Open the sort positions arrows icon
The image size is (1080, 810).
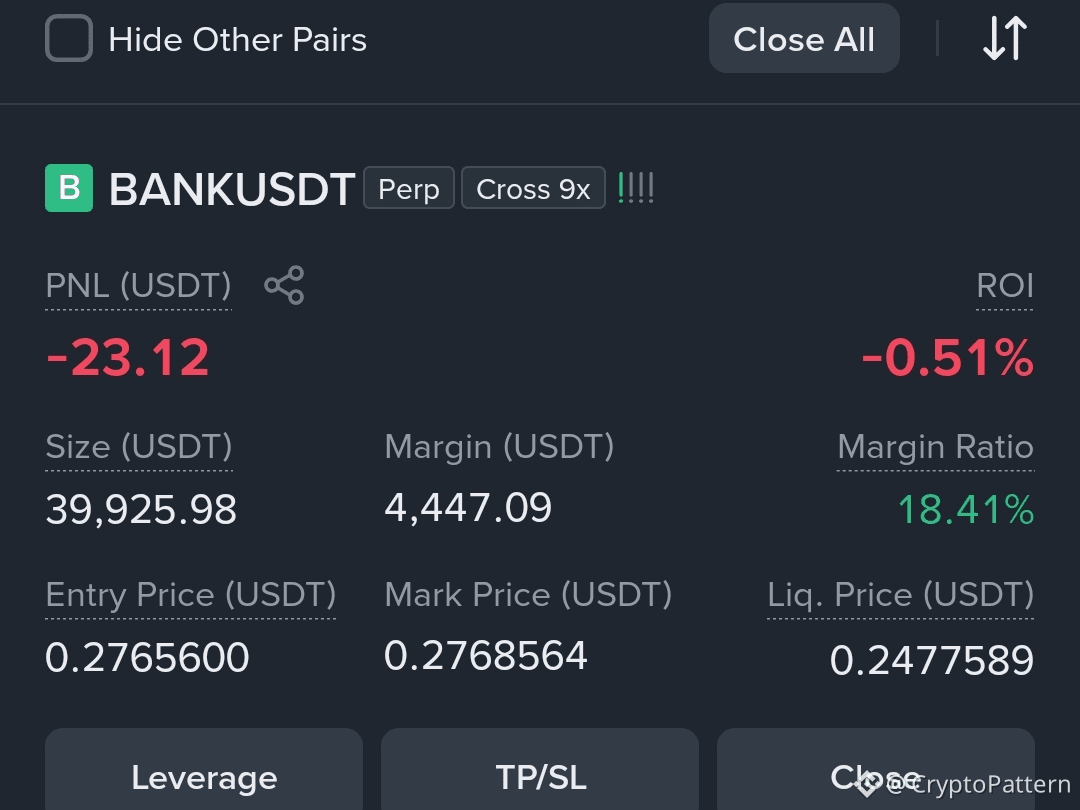(1005, 39)
